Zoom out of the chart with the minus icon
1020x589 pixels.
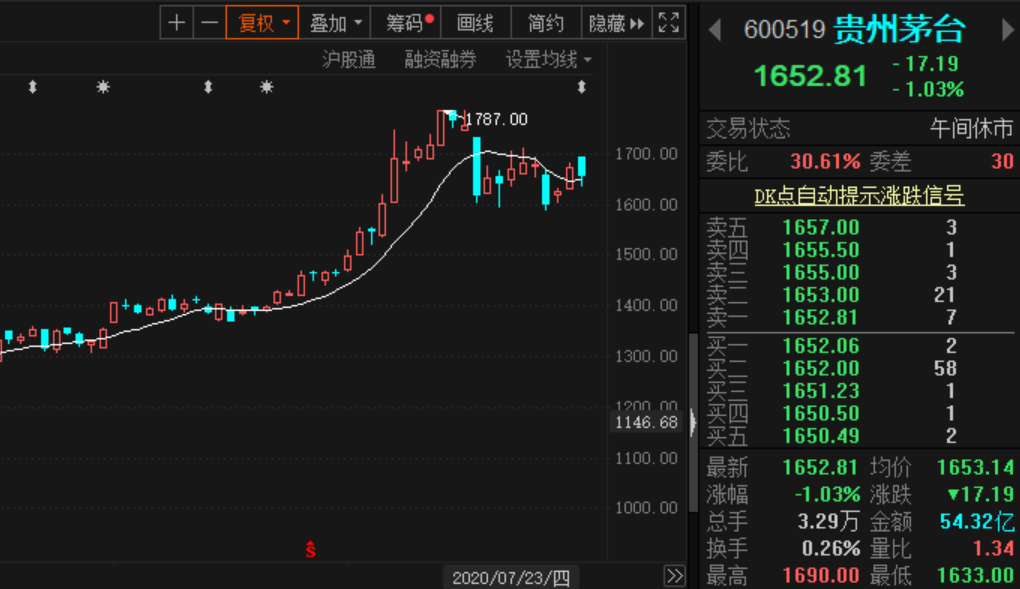(x=209, y=22)
